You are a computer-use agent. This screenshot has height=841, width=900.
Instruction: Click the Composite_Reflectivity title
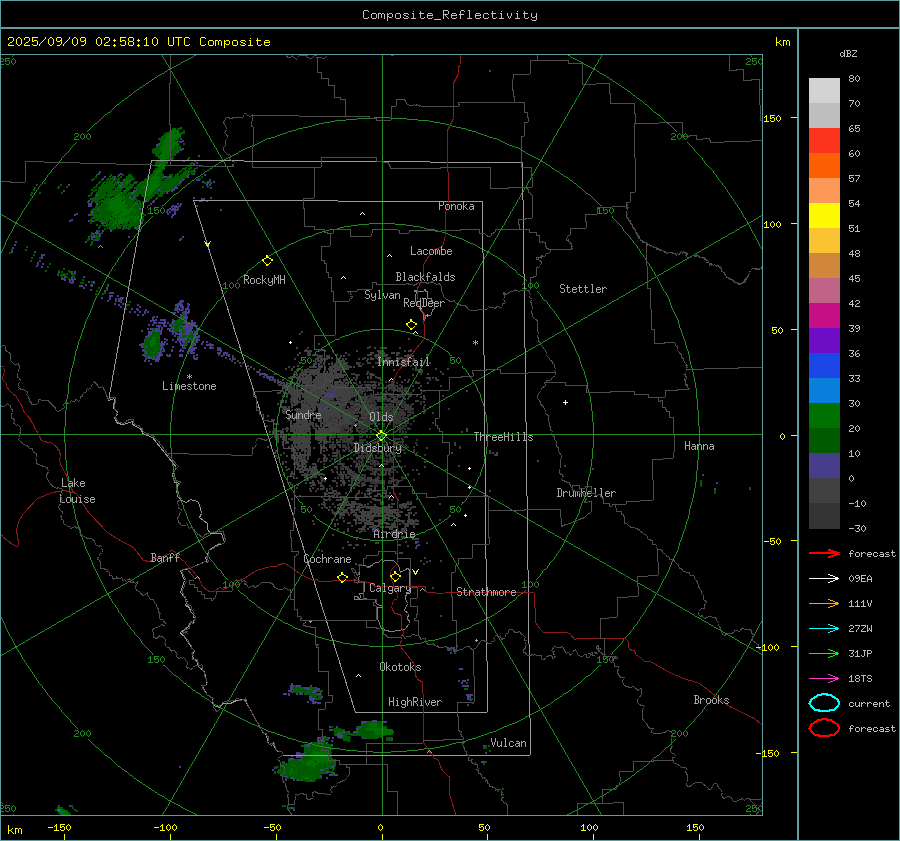[450, 15]
